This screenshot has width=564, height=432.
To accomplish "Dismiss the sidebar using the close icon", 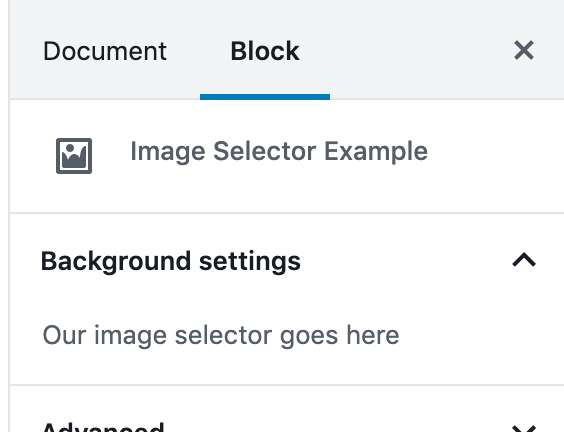I will [524, 50].
